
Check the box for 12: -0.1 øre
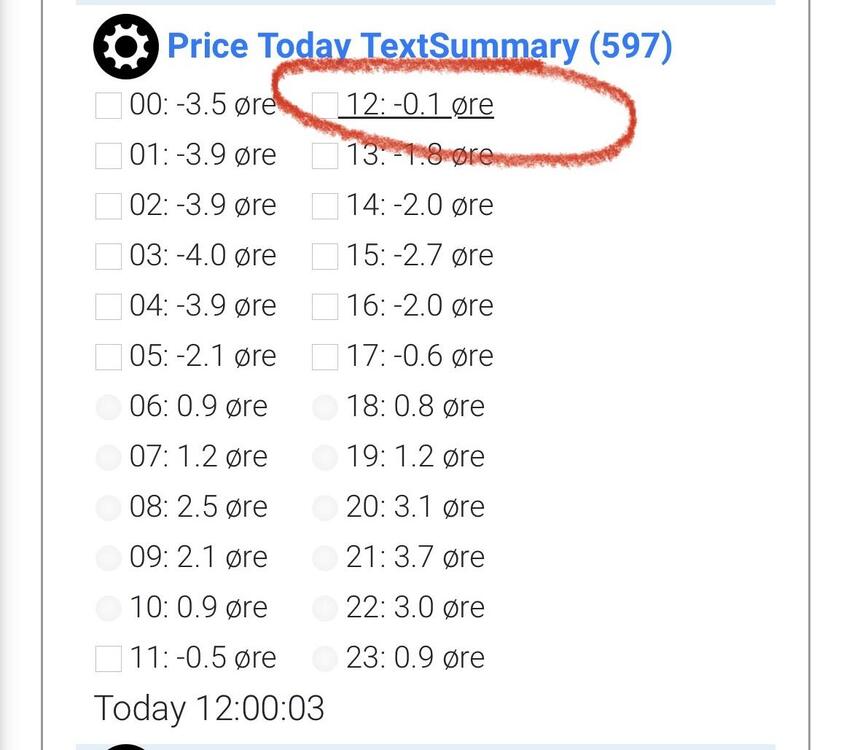[325, 105]
